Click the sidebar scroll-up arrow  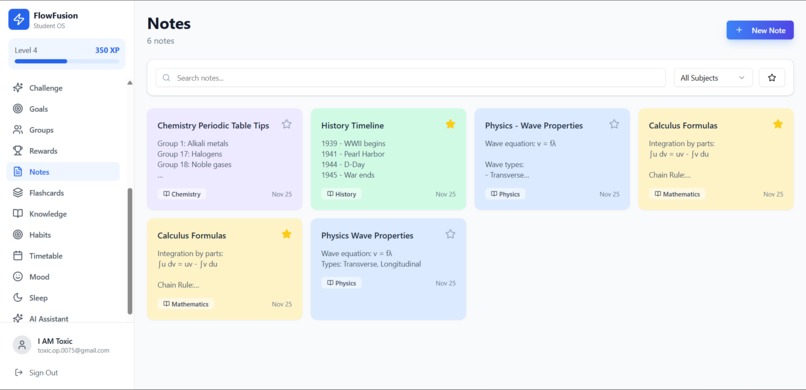[130, 83]
